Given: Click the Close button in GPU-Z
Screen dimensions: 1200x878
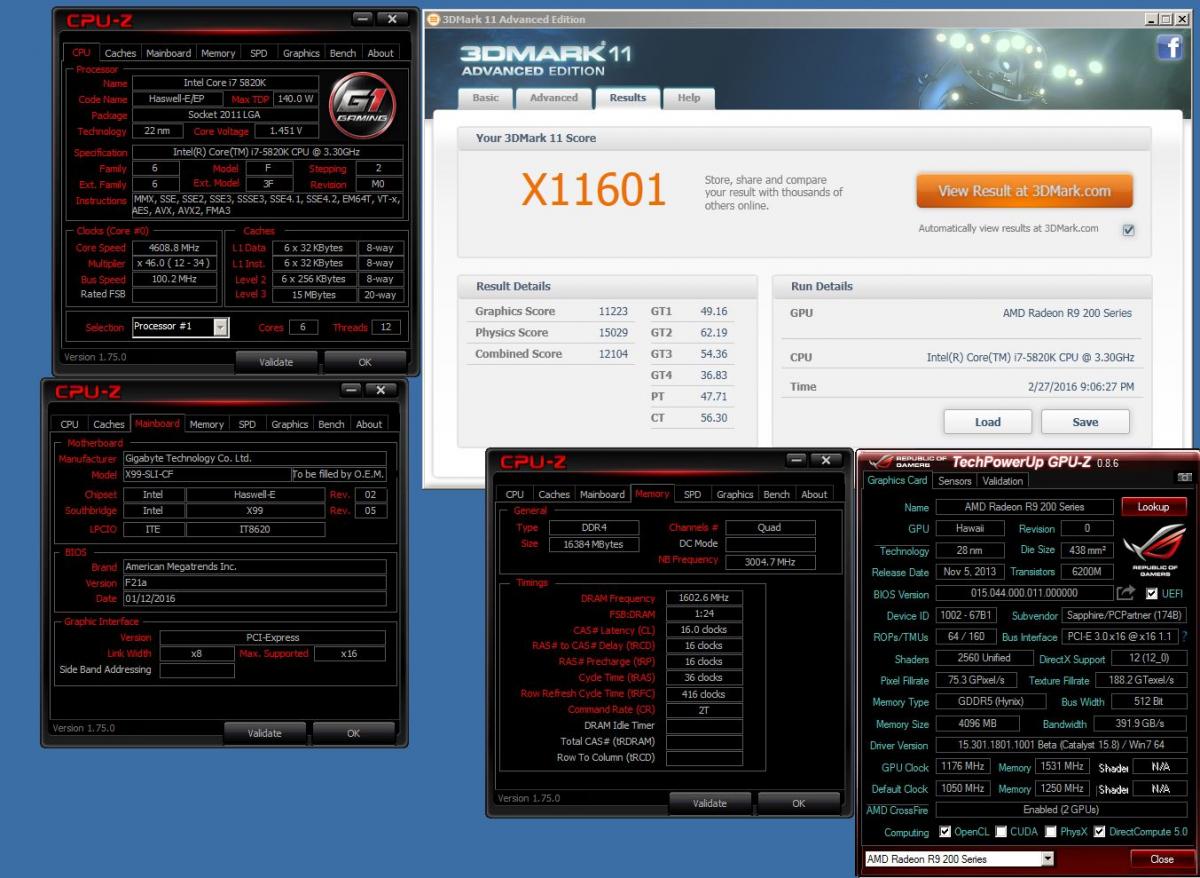Looking at the screenshot, I should pos(1161,859).
